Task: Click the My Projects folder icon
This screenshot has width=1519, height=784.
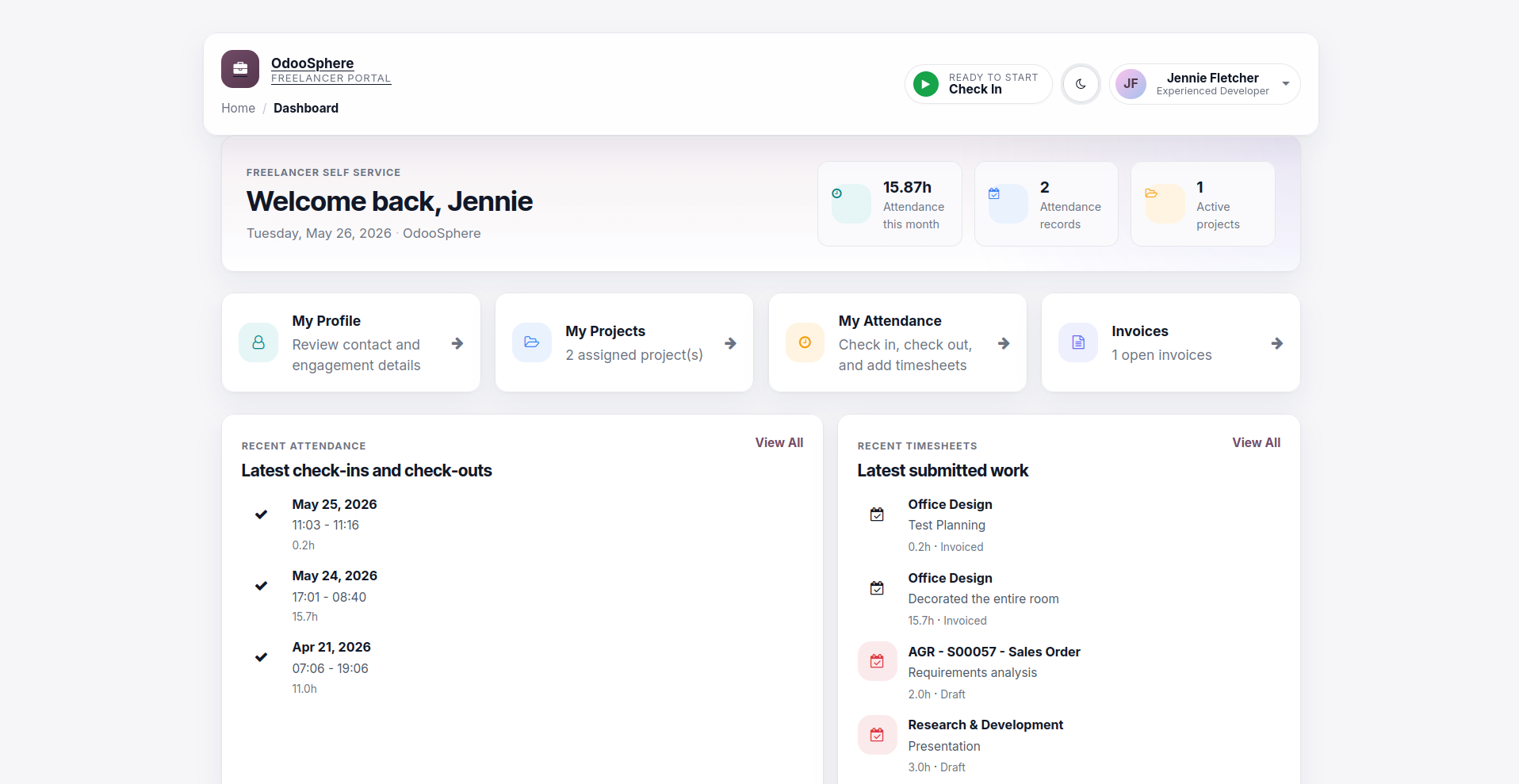Action: (x=532, y=342)
